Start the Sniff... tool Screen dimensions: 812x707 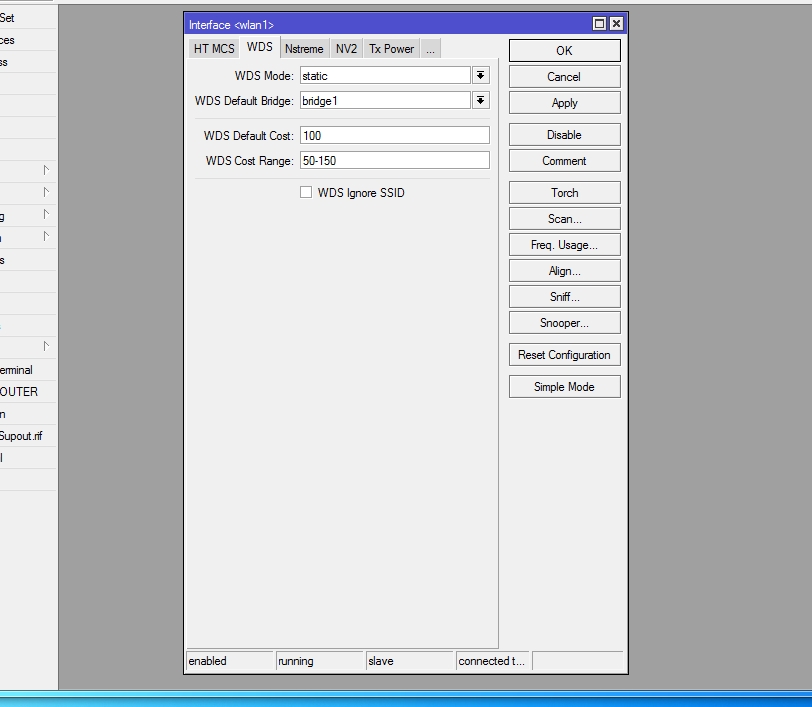pos(564,296)
